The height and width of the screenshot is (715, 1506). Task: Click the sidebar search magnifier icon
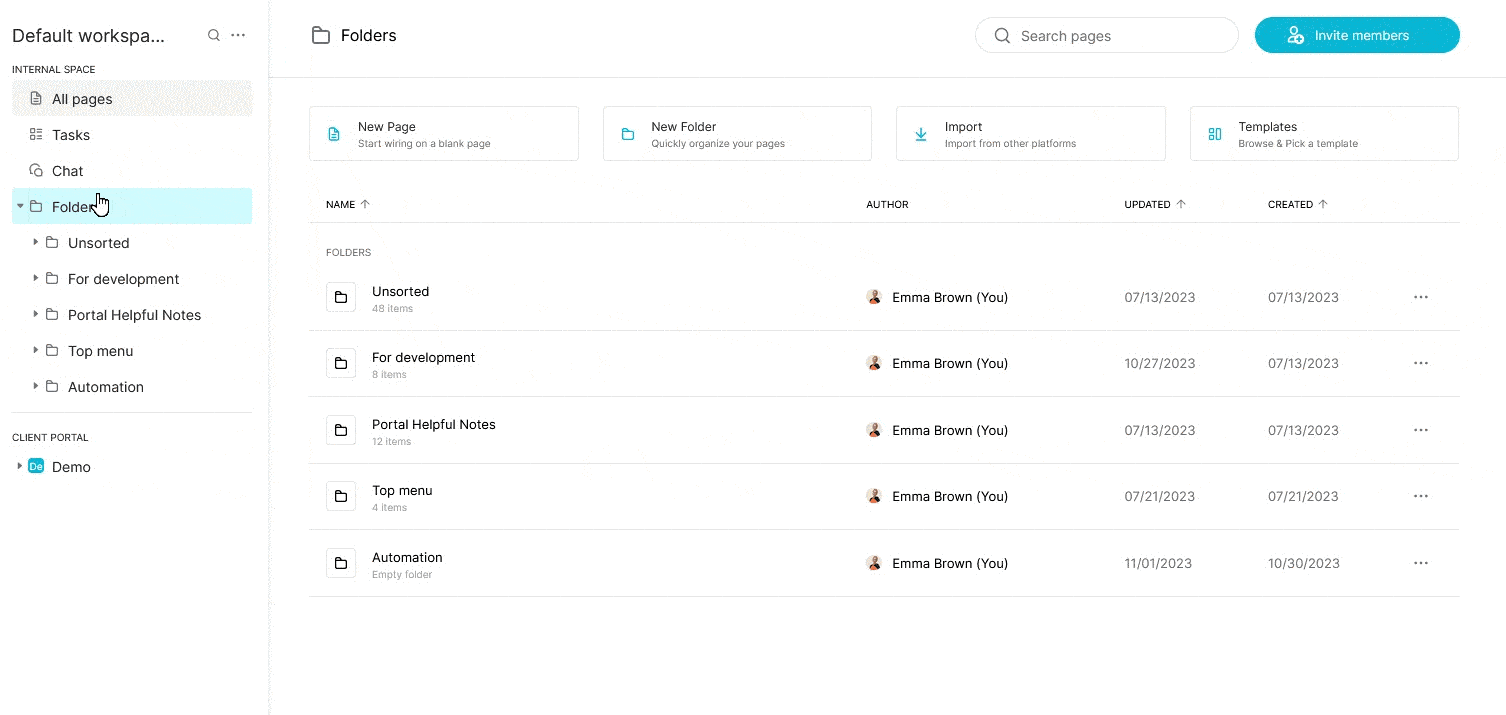click(x=213, y=35)
